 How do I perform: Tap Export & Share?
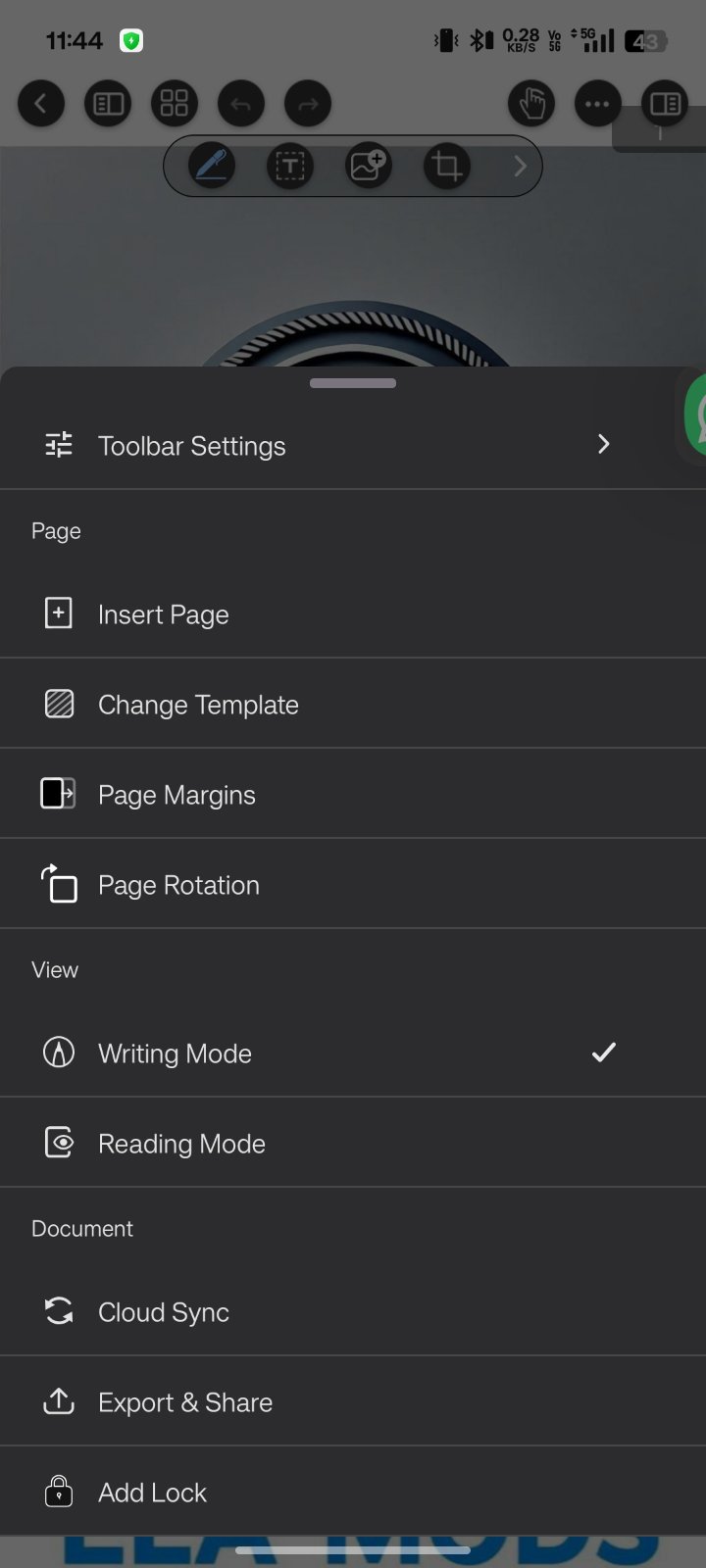(185, 1402)
